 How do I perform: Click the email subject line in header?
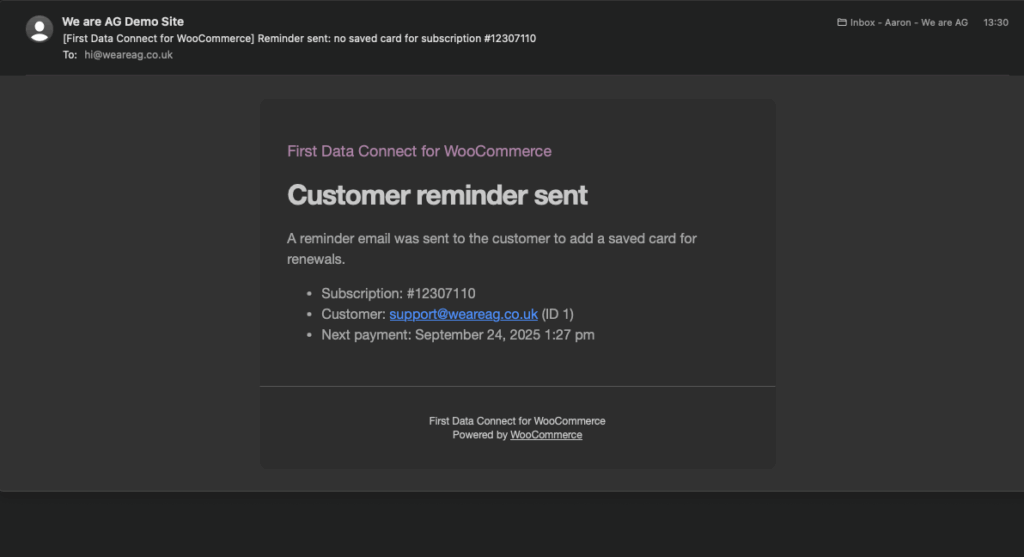(306, 38)
